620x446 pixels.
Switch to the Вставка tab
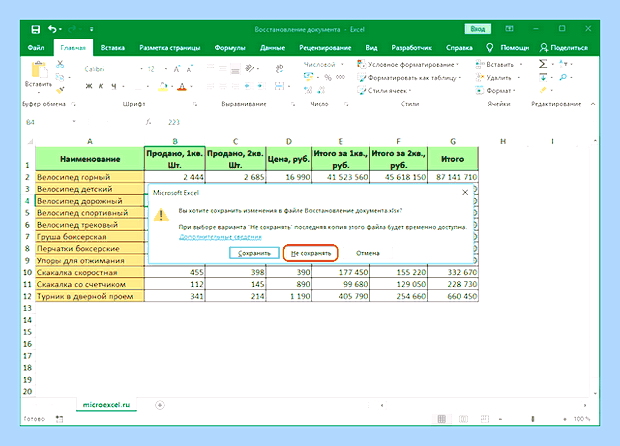[113, 47]
